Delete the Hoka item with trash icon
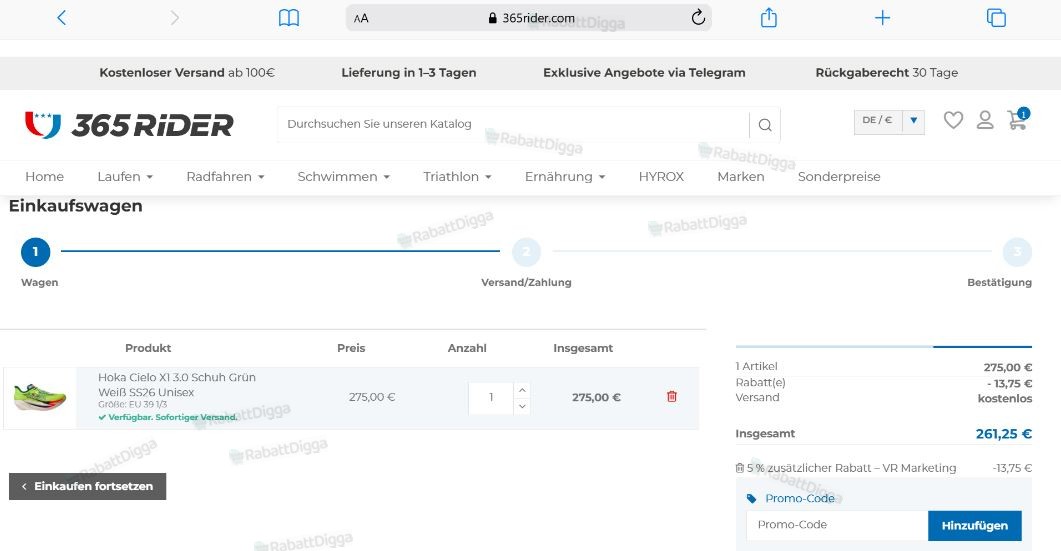 point(672,397)
